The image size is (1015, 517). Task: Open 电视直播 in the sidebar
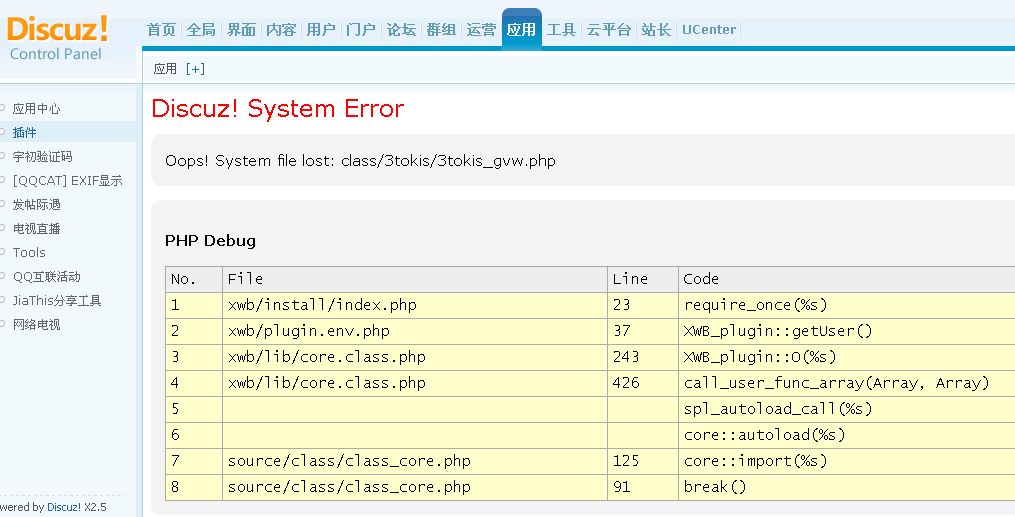36,228
